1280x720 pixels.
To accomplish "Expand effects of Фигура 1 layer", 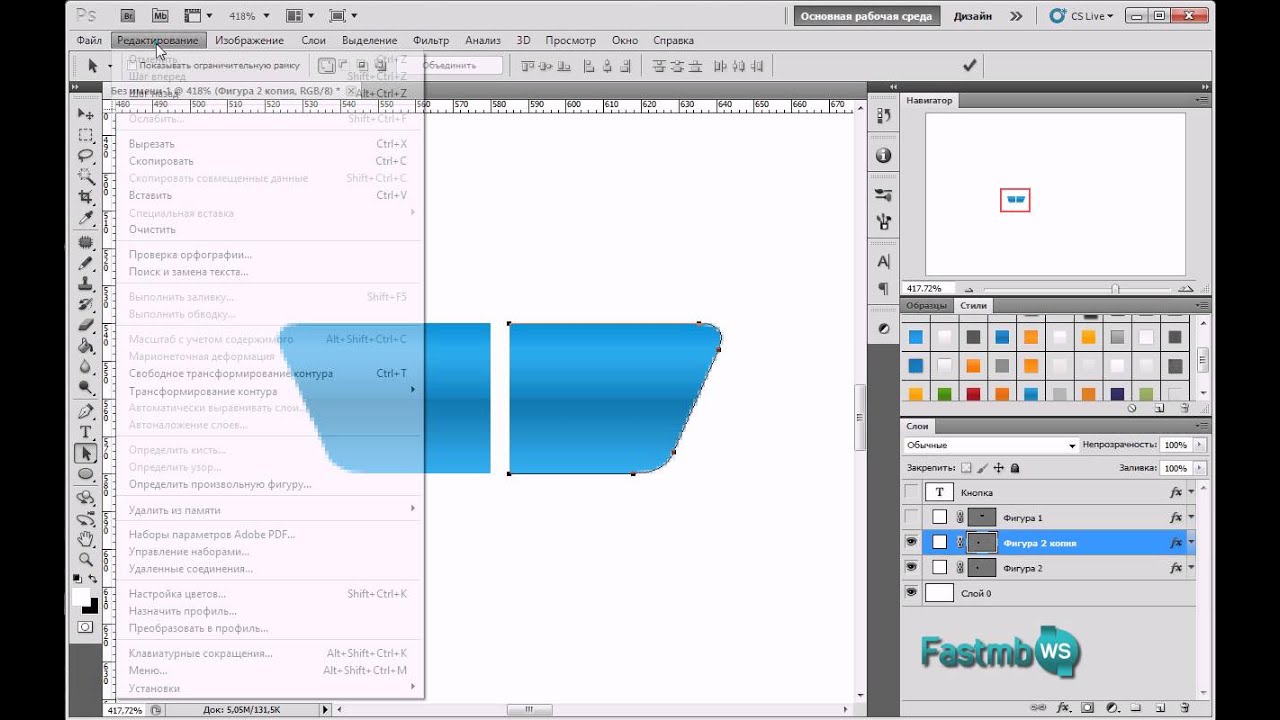I will [1191, 518].
